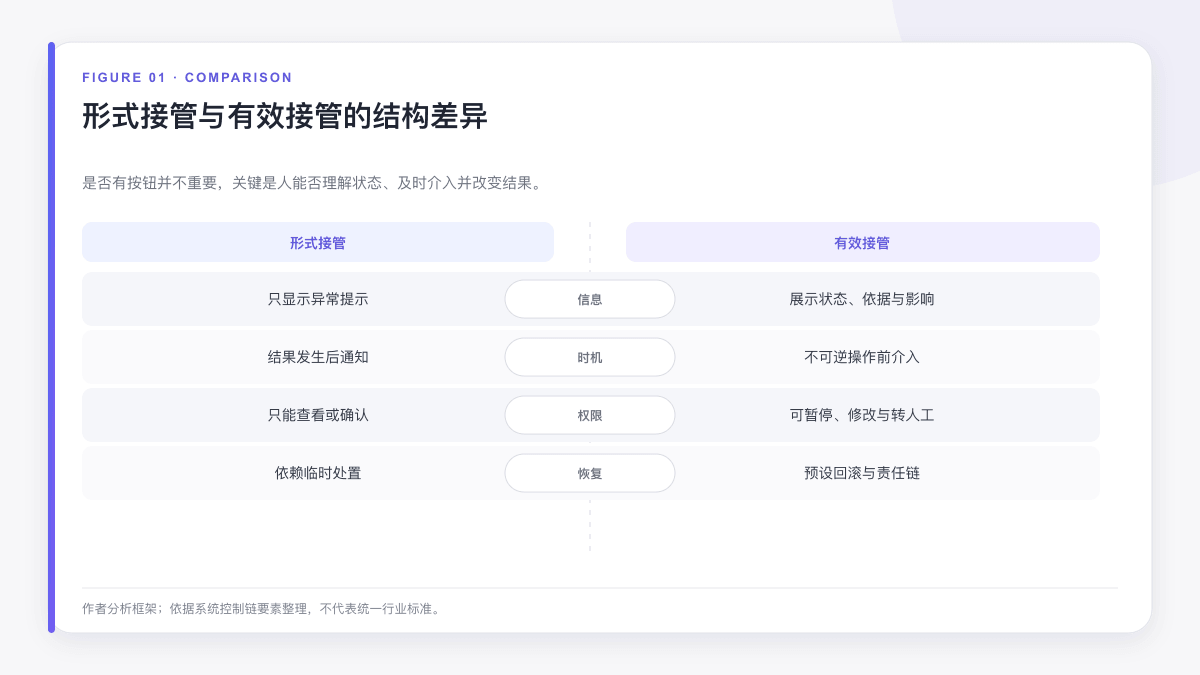Click the text 预设回滚与责任链

[x=862, y=473]
